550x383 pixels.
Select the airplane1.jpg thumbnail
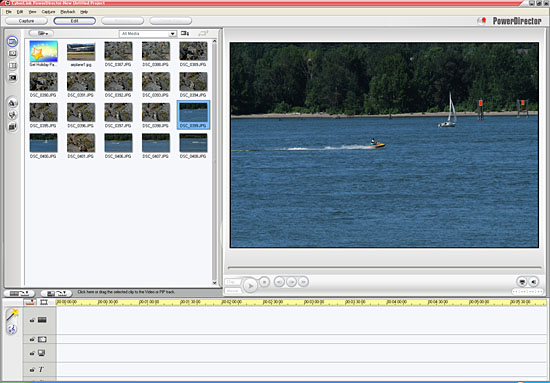[81, 52]
